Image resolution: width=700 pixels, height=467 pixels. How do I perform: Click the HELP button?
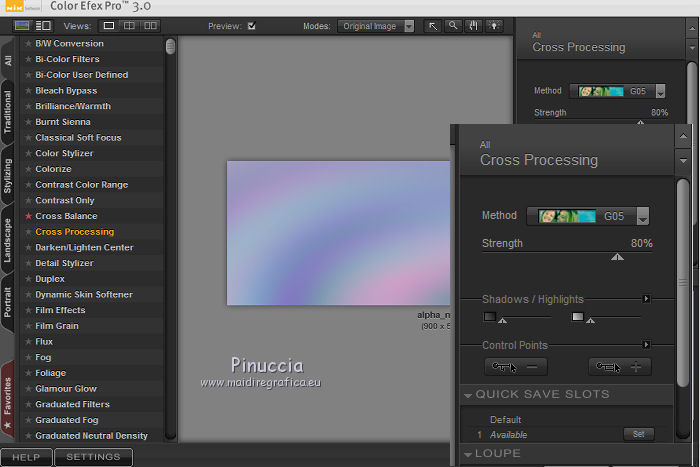coord(26,457)
